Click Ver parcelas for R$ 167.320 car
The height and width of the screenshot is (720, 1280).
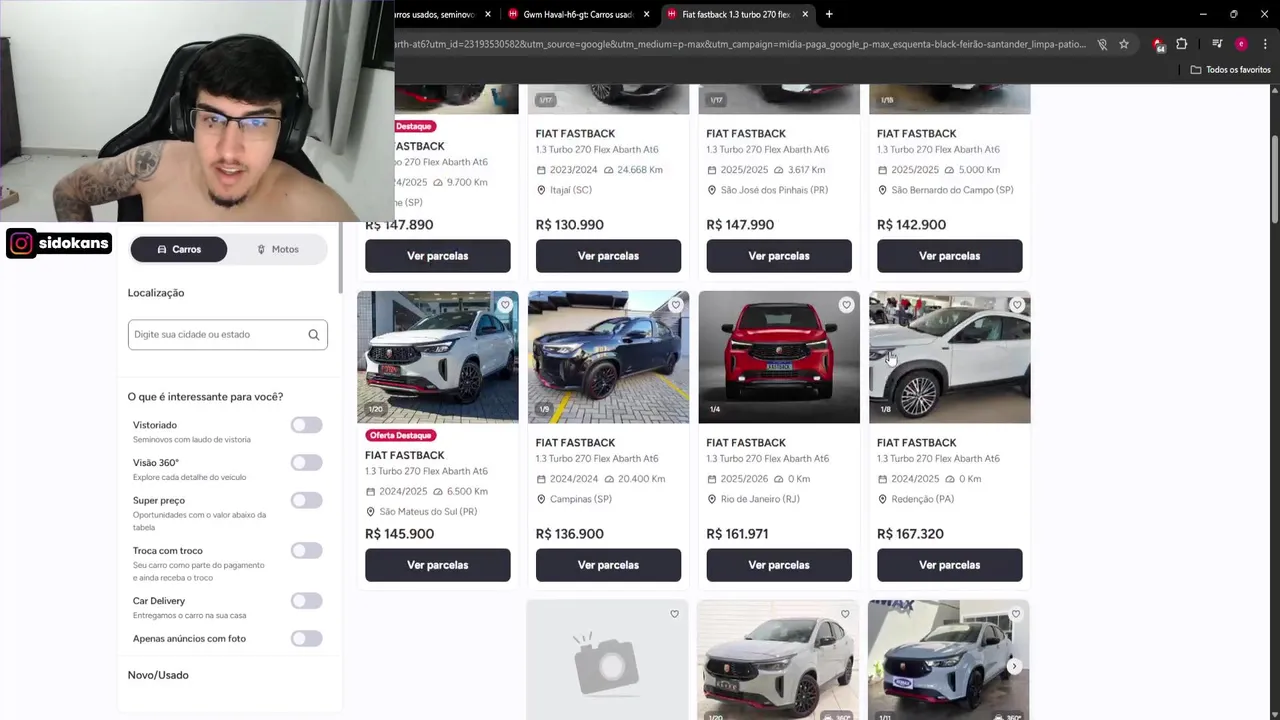(949, 565)
